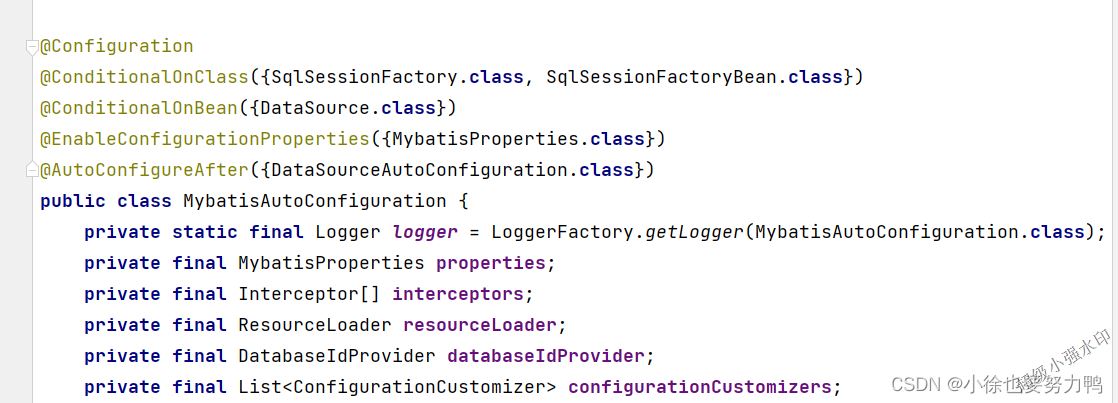Click the @EnableConfigurationProperties annotation
Image resolution: width=1118 pixels, height=403 pixels.
click(x=205, y=139)
